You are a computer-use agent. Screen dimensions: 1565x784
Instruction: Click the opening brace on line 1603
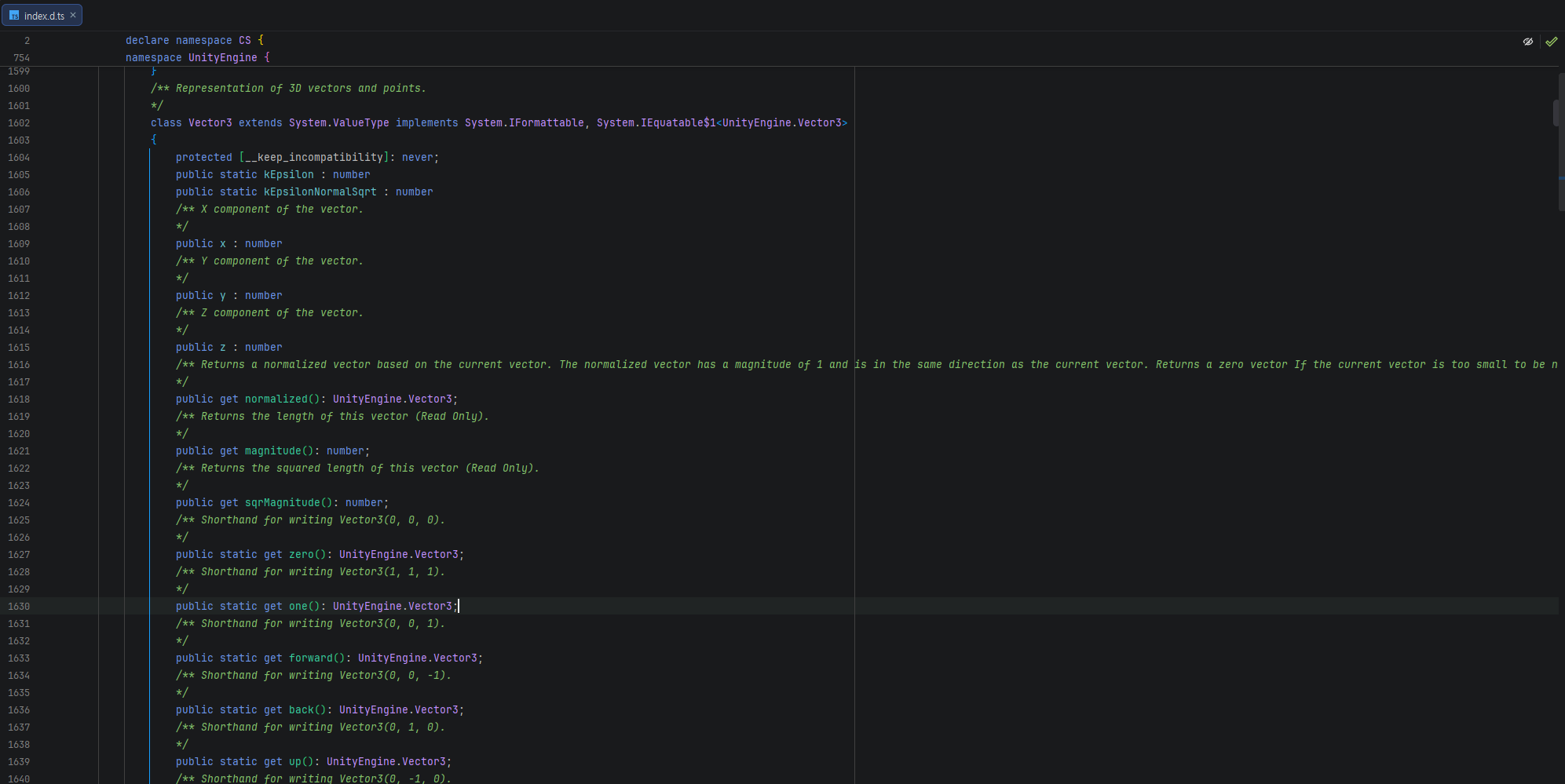(154, 140)
